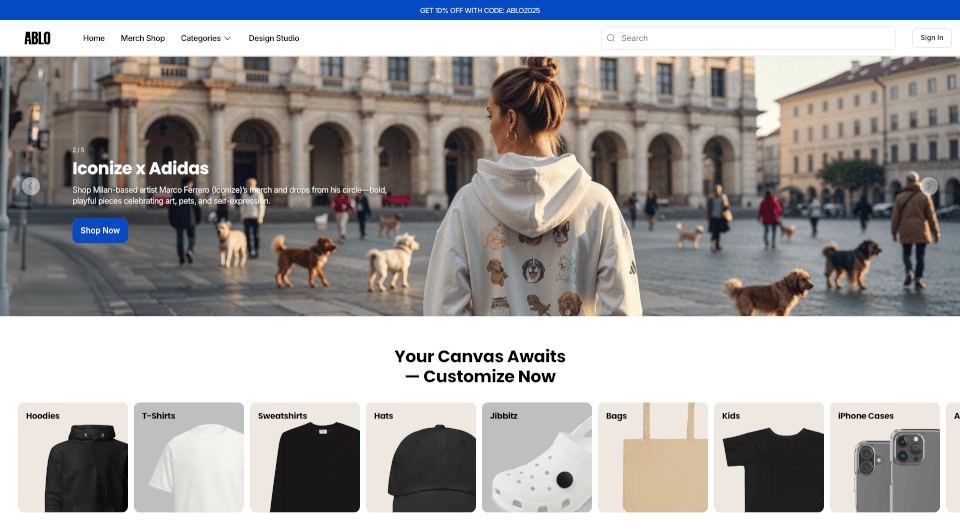Click the promo code banner at top
The image size is (960, 531).
[480, 10]
